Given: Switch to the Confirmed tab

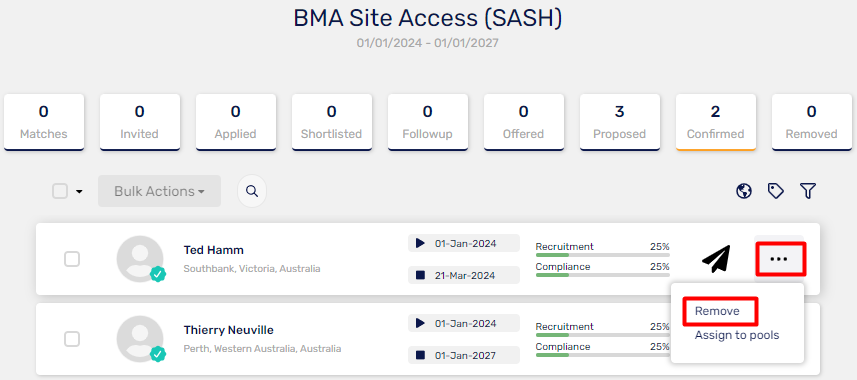Looking at the screenshot, I should point(716,122).
